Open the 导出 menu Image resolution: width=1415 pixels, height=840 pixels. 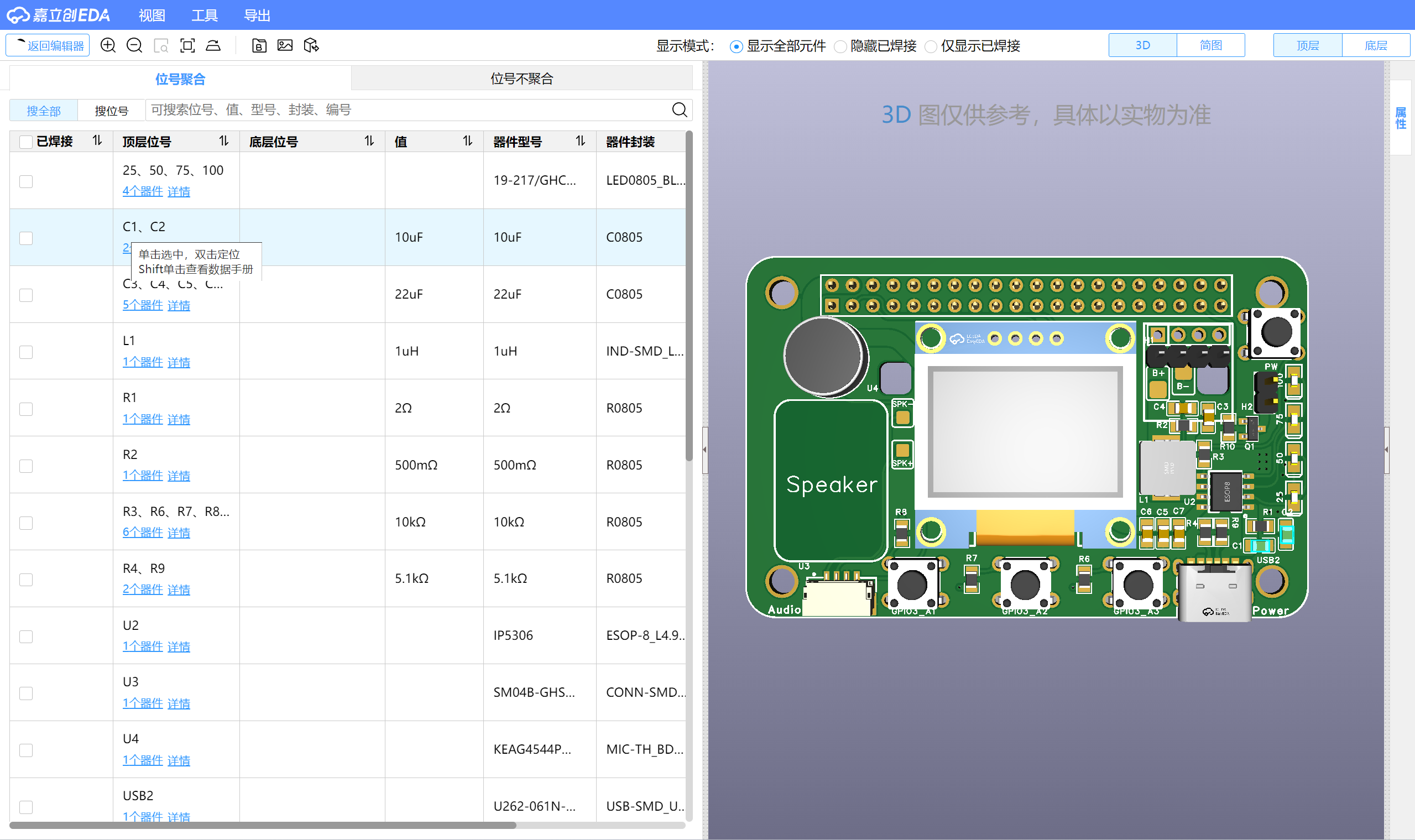click(257, 15)
